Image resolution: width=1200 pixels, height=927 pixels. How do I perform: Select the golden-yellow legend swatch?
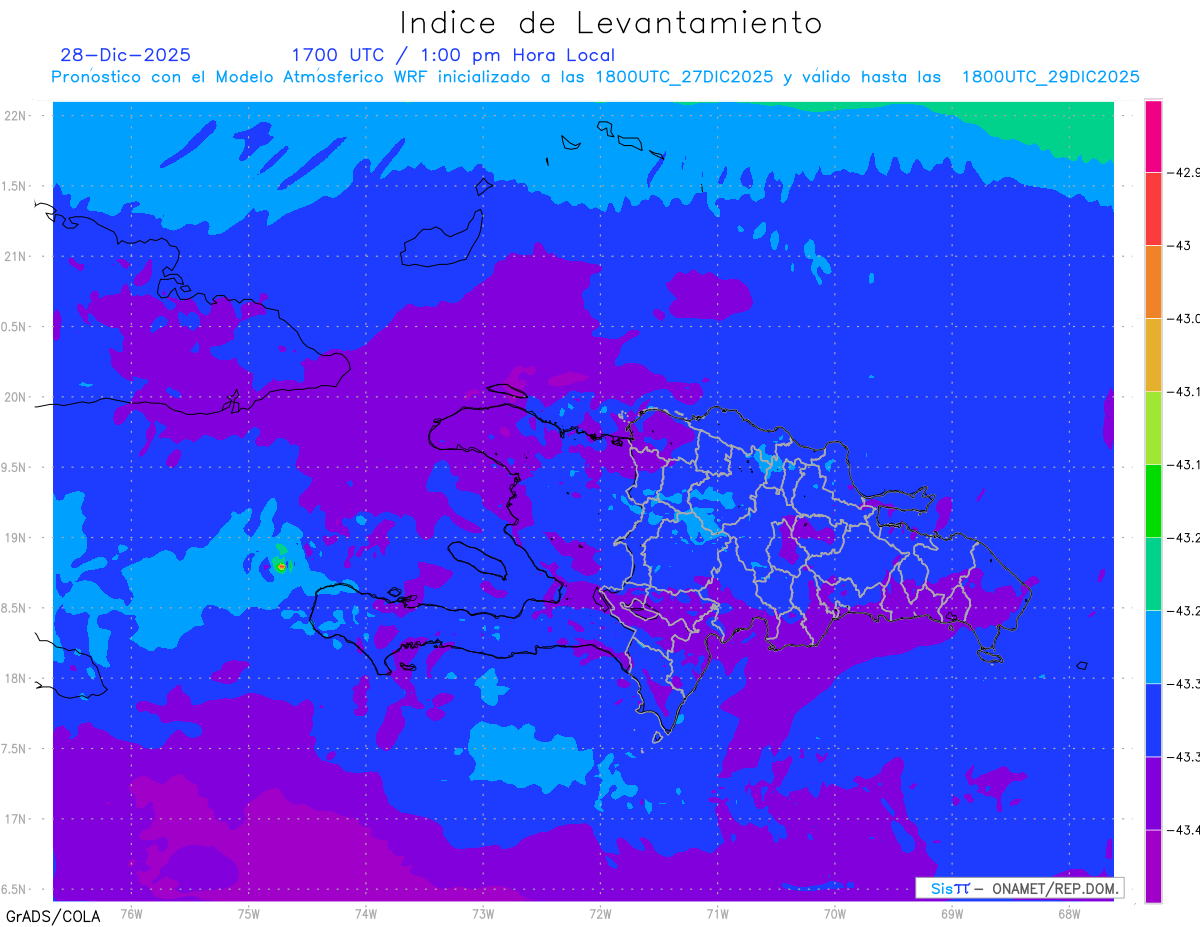(1153, 355)
